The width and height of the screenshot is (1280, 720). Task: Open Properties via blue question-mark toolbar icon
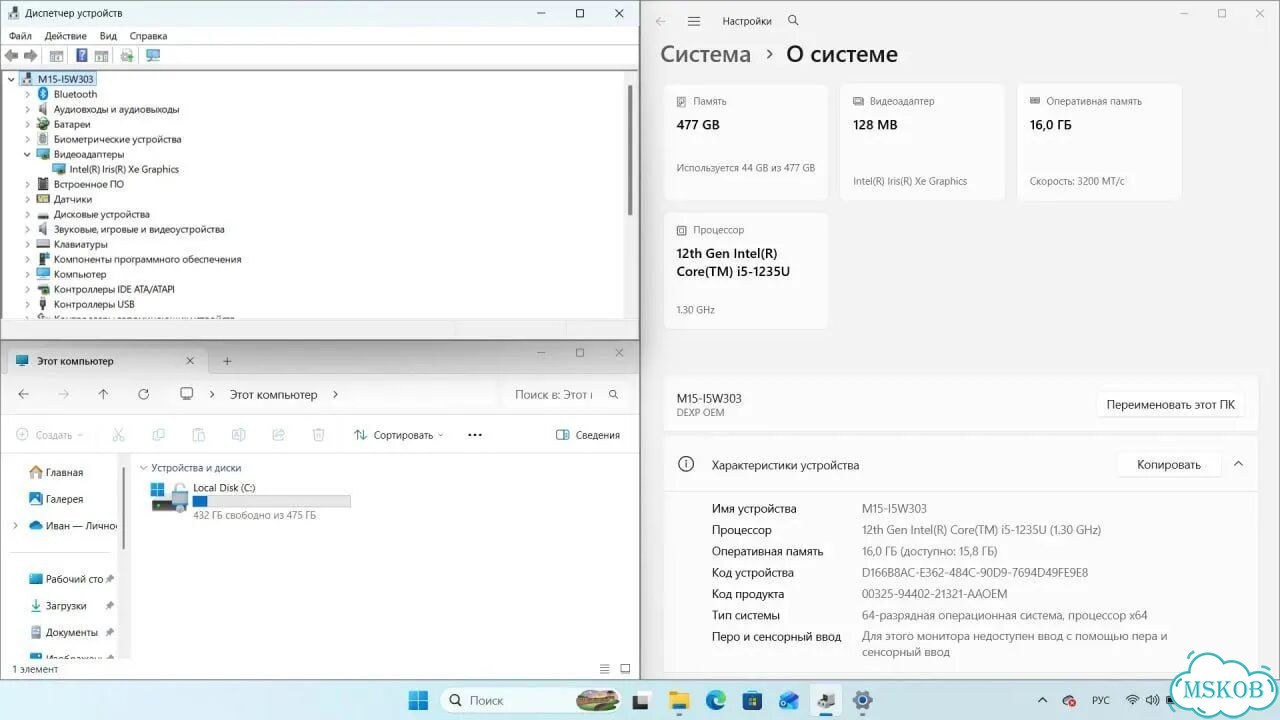[x=82, y=56]
